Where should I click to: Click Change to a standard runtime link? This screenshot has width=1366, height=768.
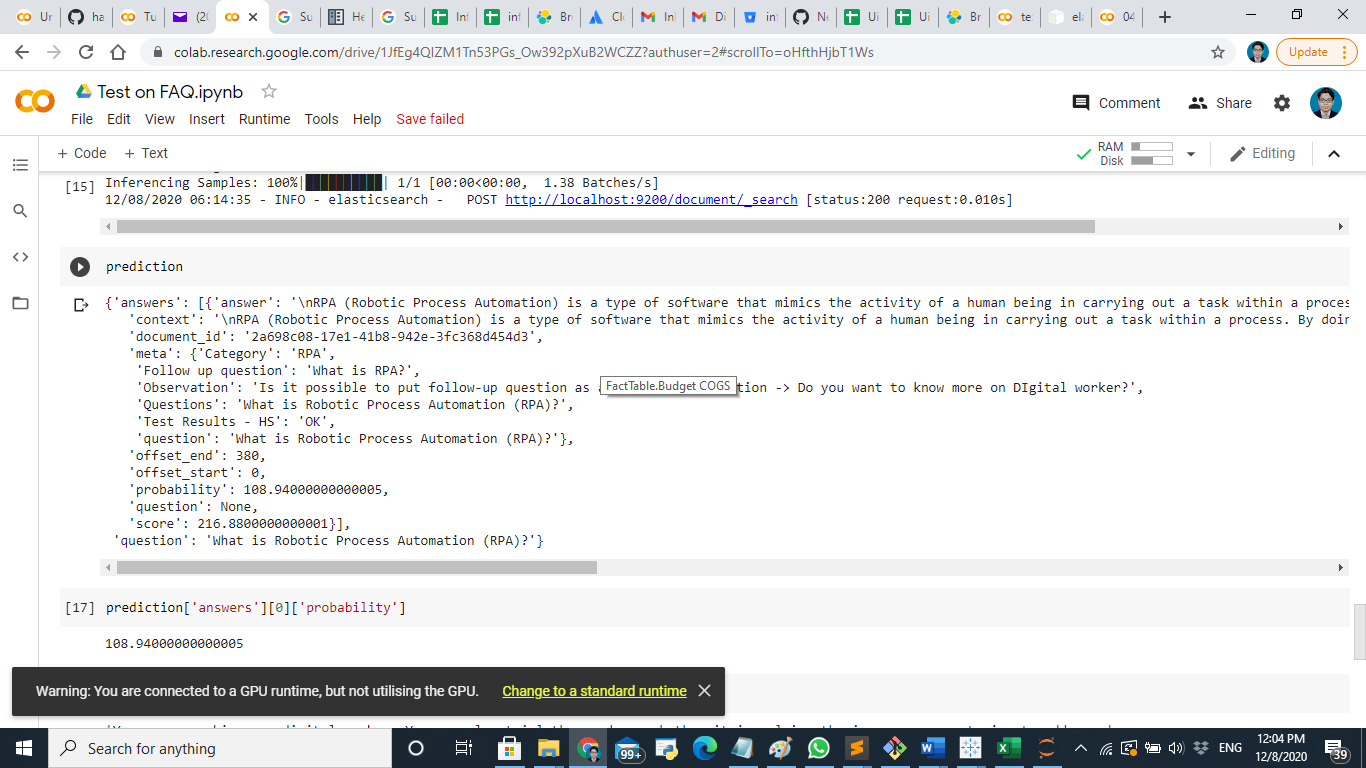(594, 691)
